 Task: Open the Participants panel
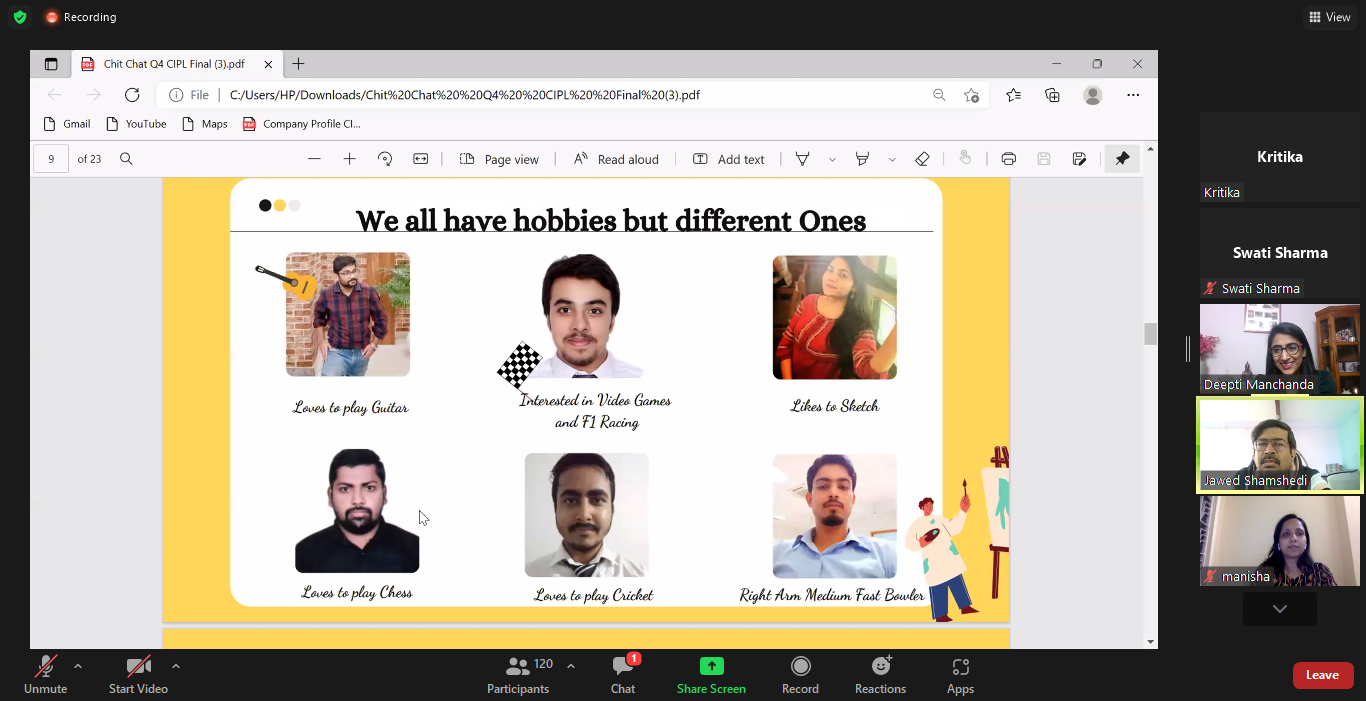coord(518,675)
